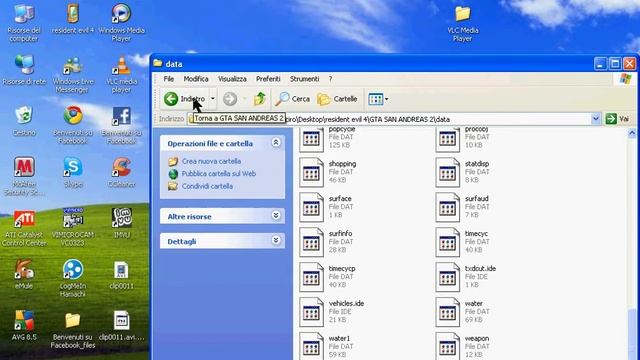640x360 pixels.
Task: Click Pubblica cartella sul Web link
Action: [x=219, y=173]
